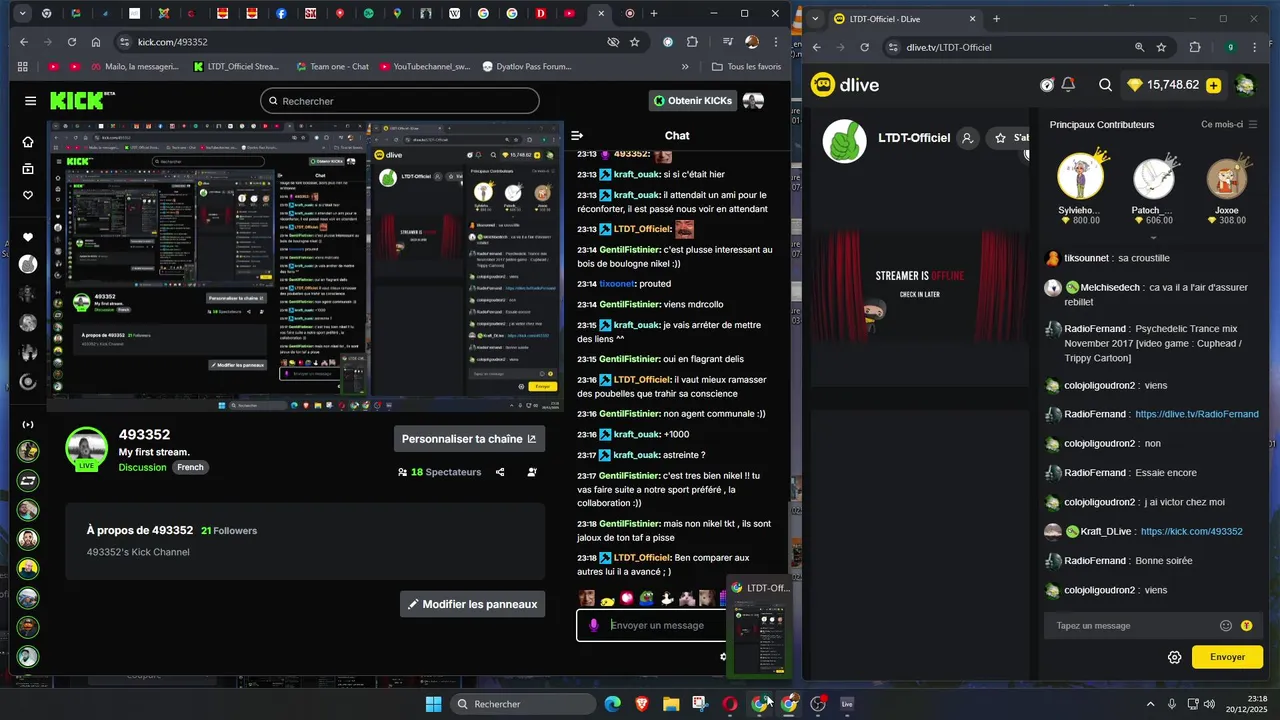
Task: Click the Discussion category link
Action: coord(142,467)
